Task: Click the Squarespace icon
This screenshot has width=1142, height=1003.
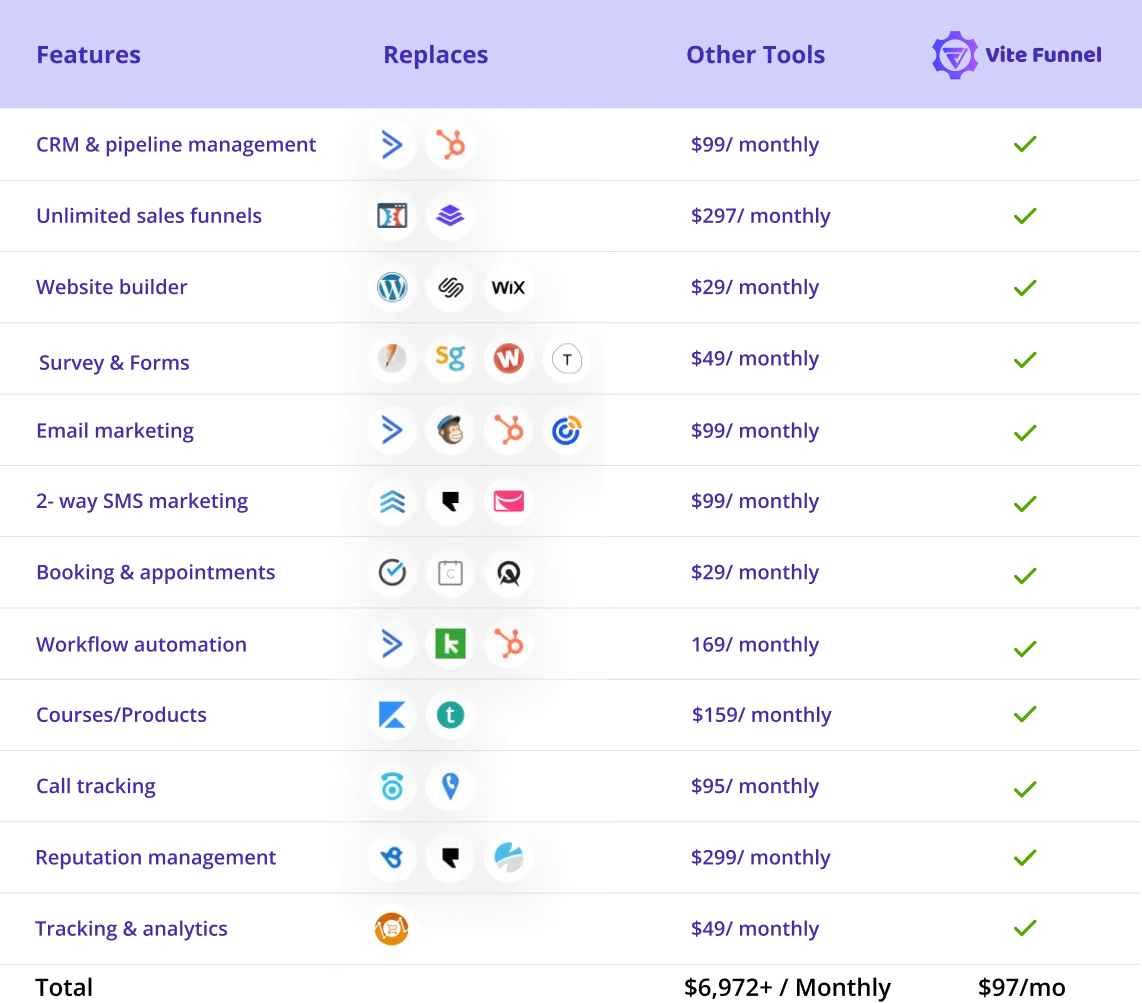Action: 450,288
